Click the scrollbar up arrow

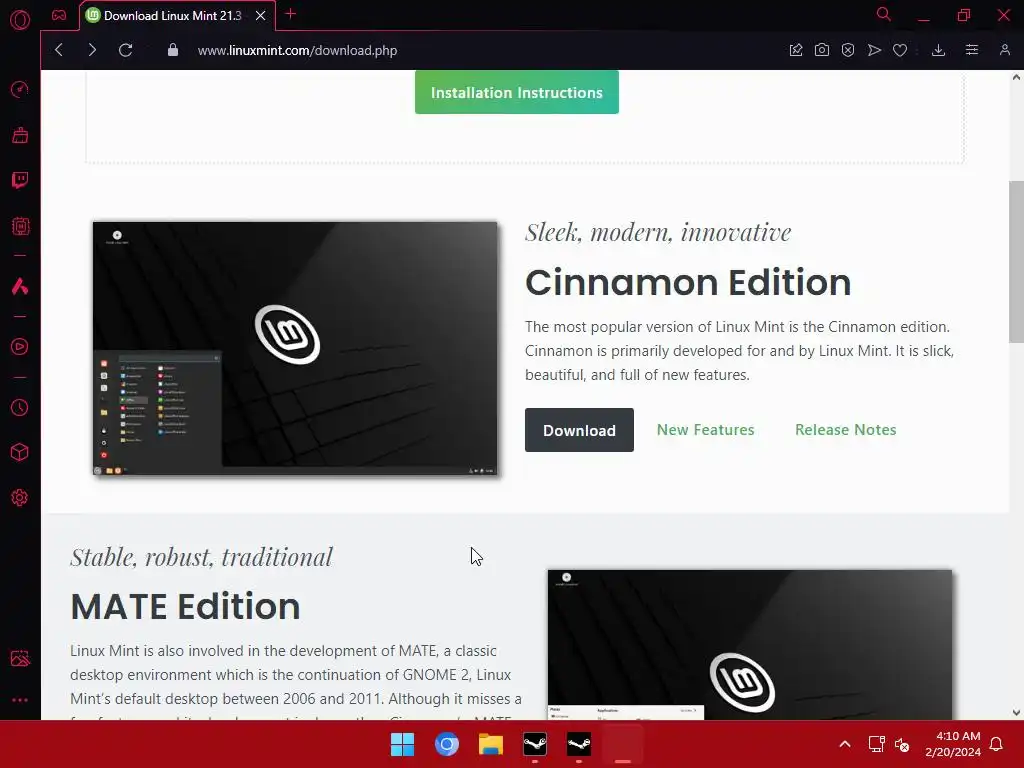pos(1016,77)
